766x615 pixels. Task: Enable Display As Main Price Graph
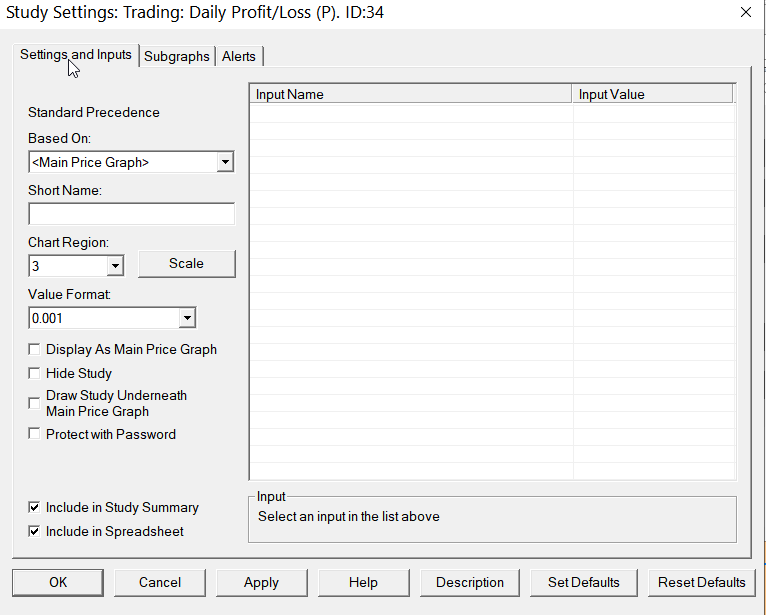[36, 350]
